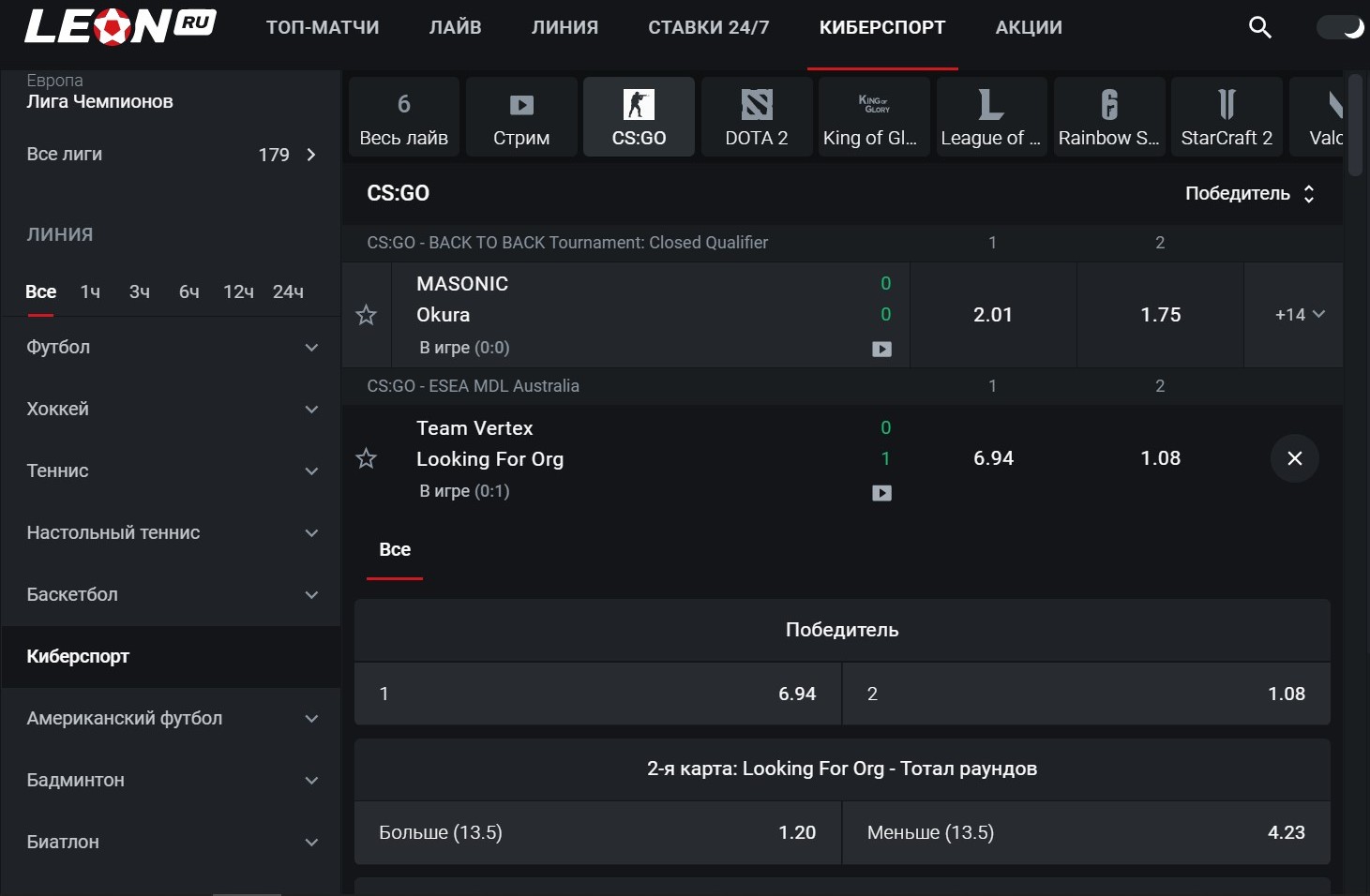
Task: Expand the Хоккей sport chevron
Action: (311, 410)
